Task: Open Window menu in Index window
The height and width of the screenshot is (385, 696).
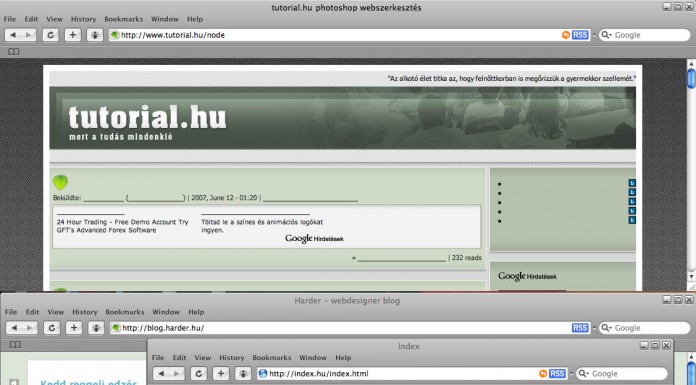Action: tap(313, 357)
